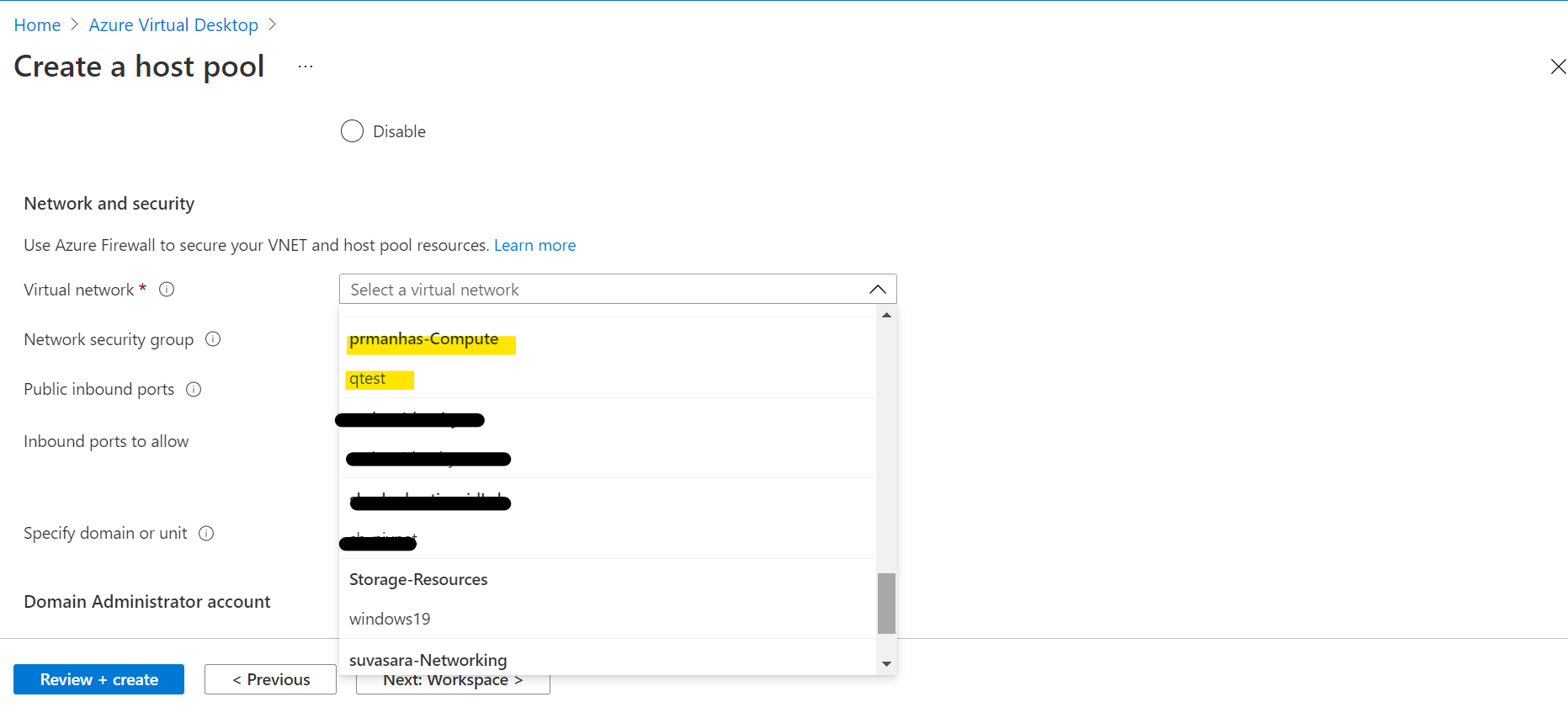The width and height of the screenshot is (1568, 713).
Task: Show info for Specify domain or unit
Action: tap(206, 533)
